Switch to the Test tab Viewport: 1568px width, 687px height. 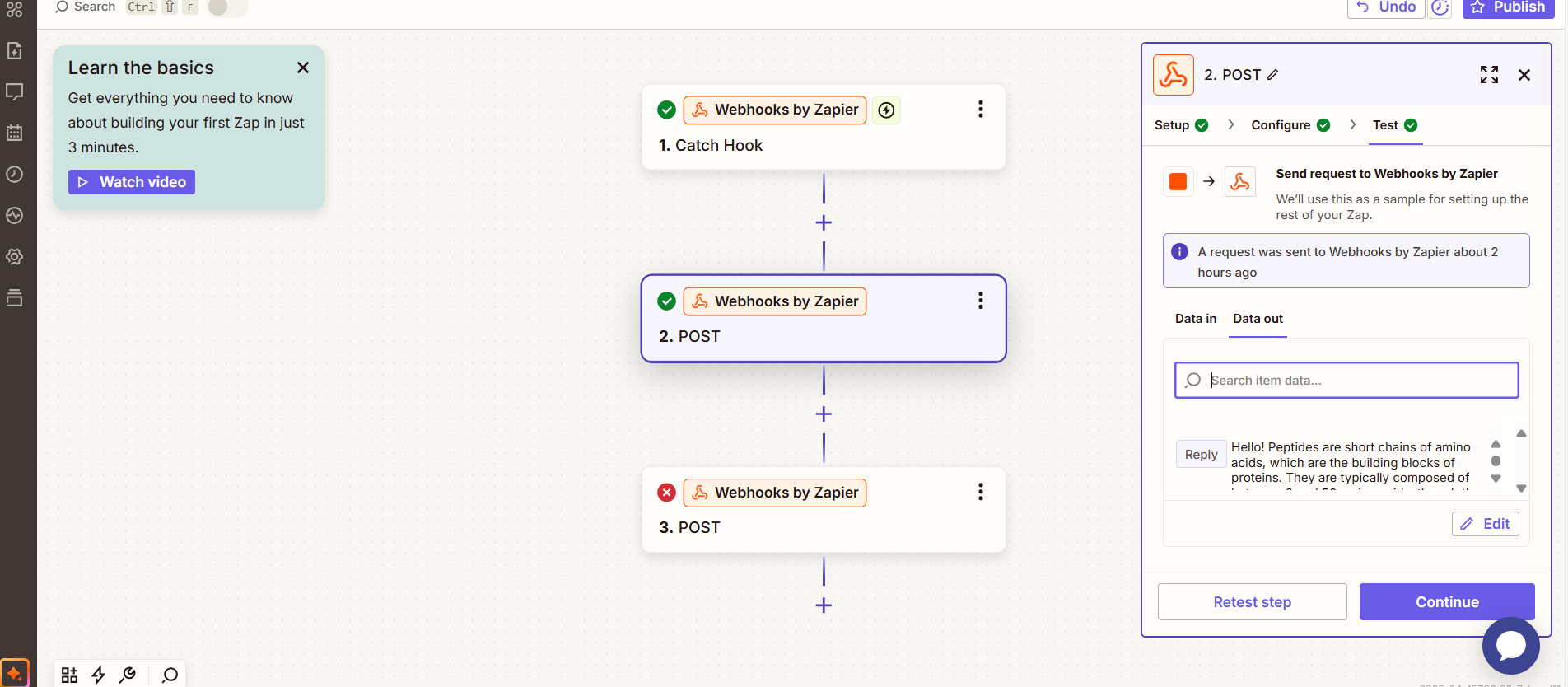click(x=1395, y=125)
